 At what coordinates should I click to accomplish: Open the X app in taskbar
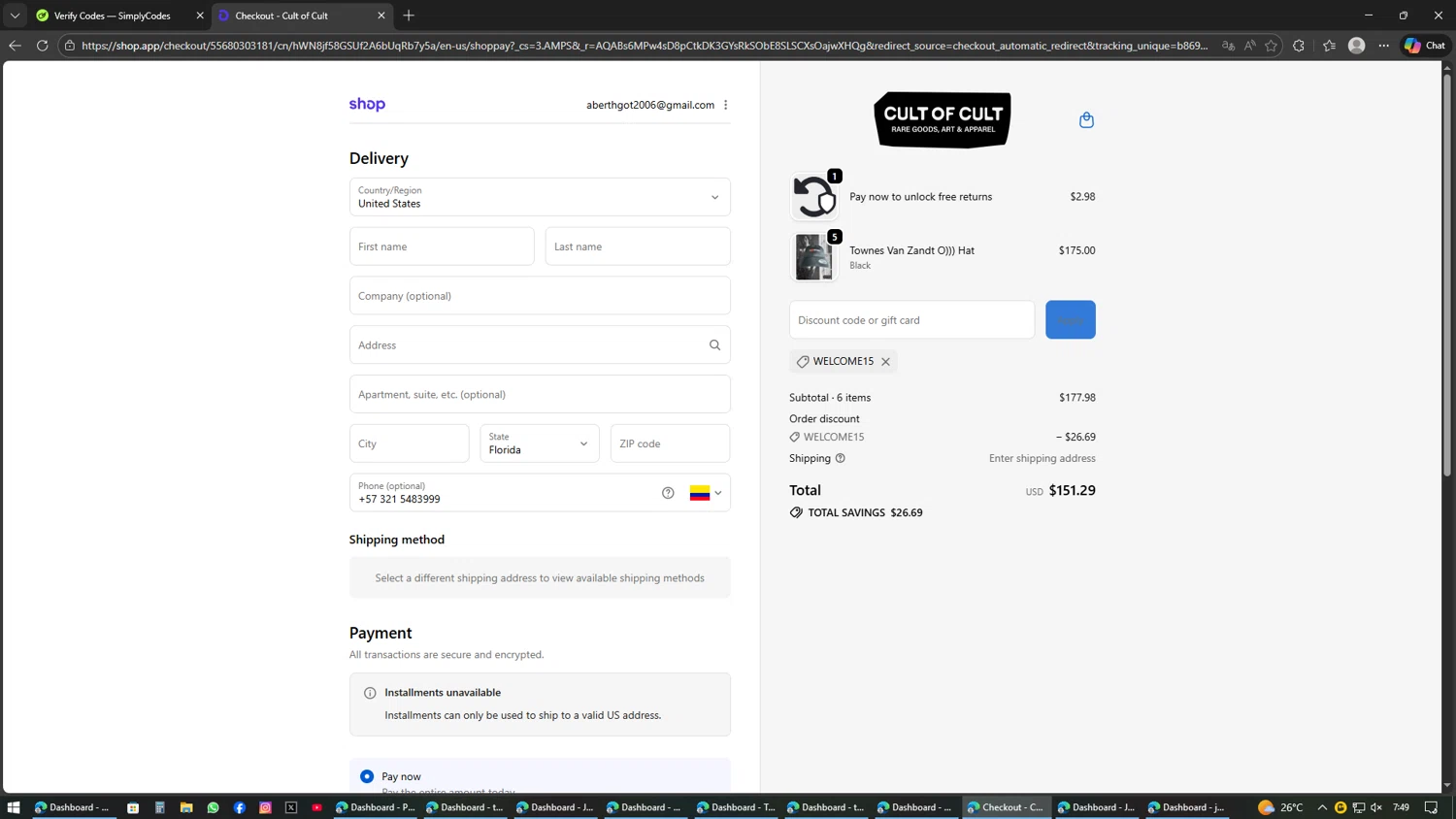291,807
